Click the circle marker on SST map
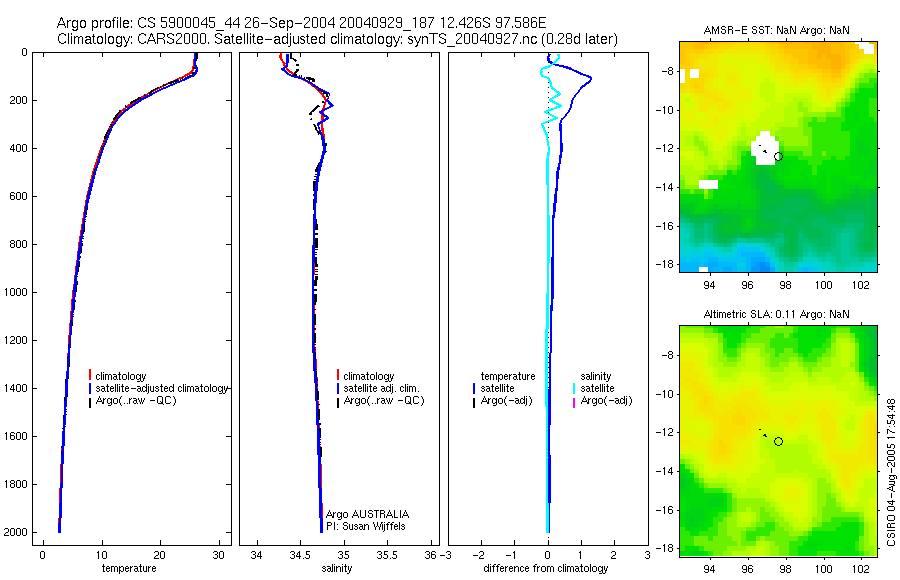 [x=778, y=156]
